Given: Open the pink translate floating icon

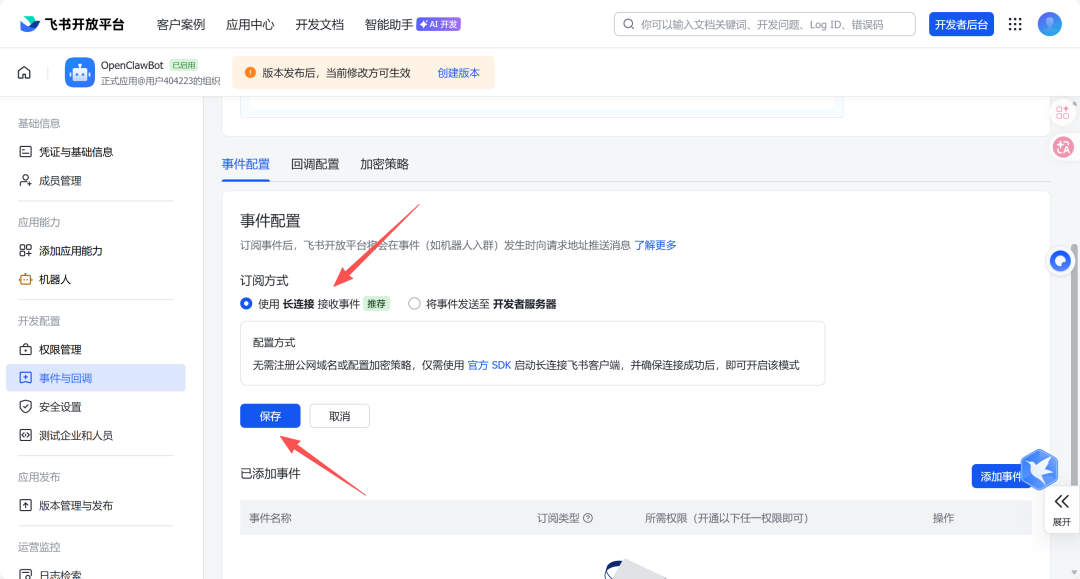Looking at the screenshot, I should (x=1062, y=147).
